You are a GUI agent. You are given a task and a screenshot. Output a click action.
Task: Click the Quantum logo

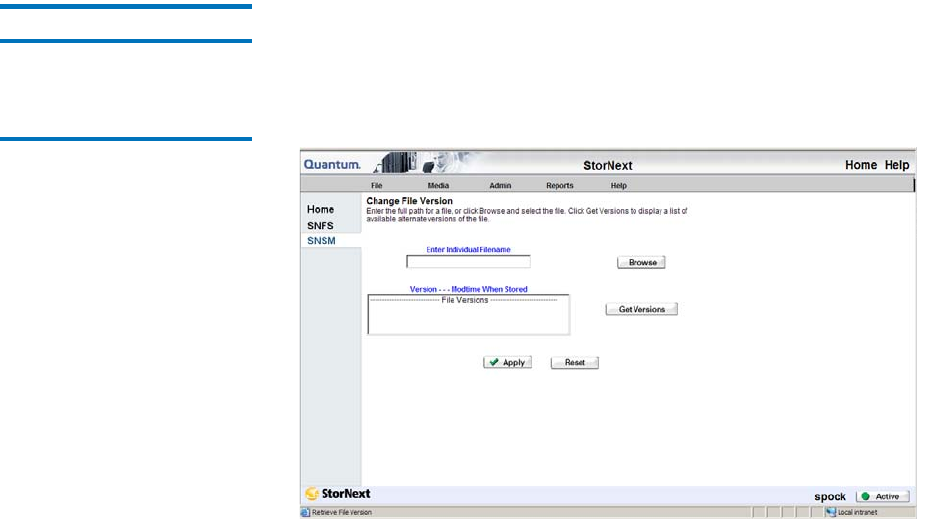pos(332,164)
